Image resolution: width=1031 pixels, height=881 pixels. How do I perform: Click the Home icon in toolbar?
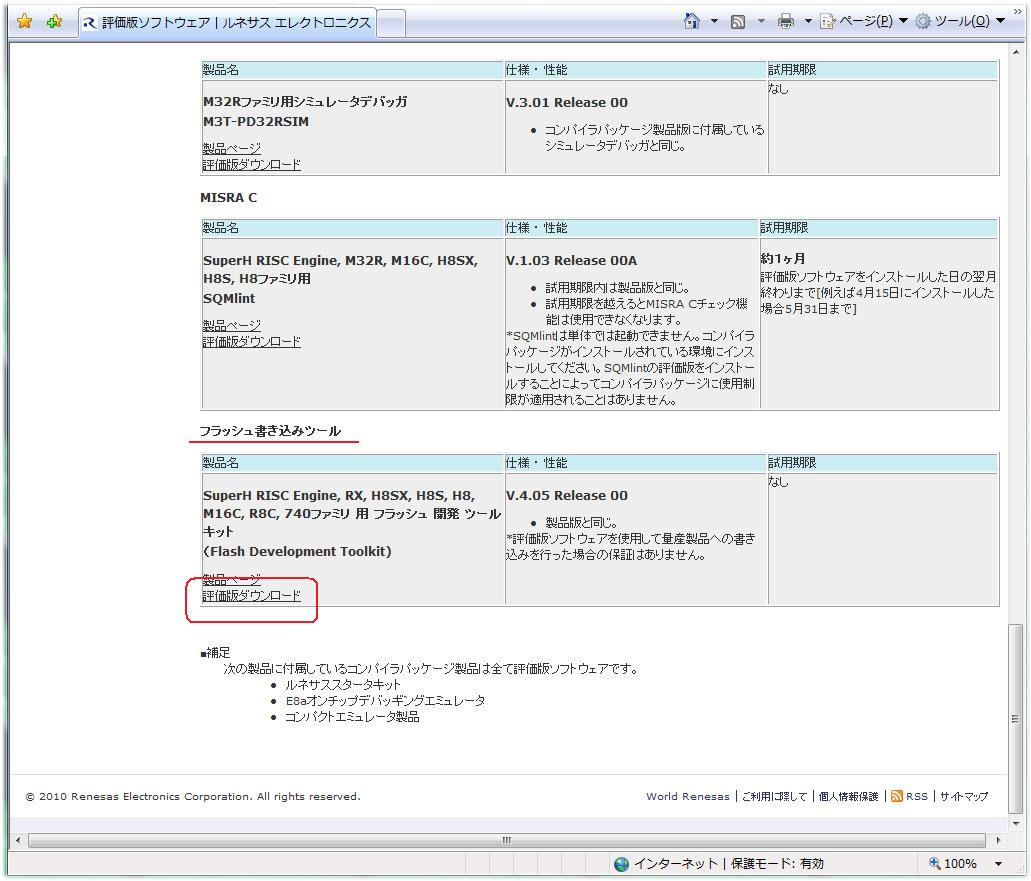tap(691, 21)
